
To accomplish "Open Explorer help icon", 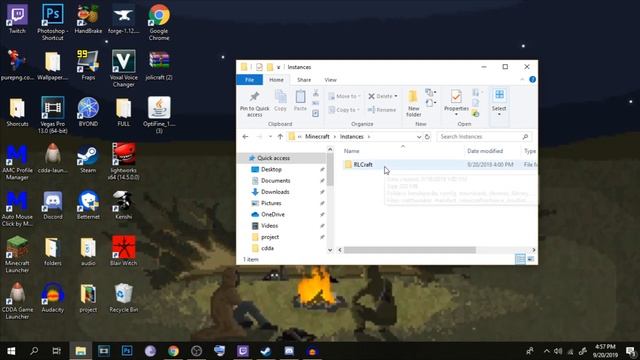I will [x=532, y=80].
